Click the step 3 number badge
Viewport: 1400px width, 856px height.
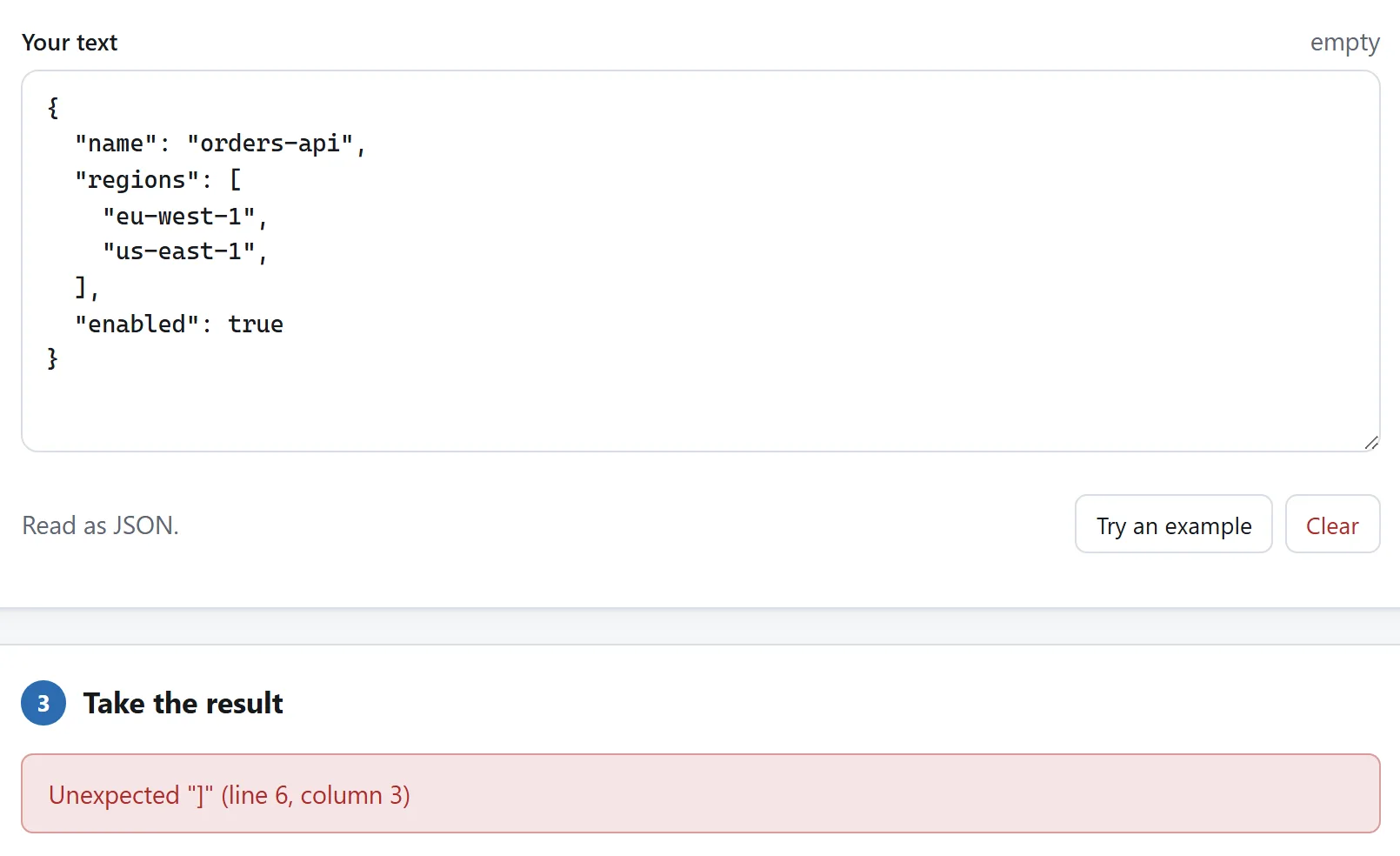(x=43, y=703)
